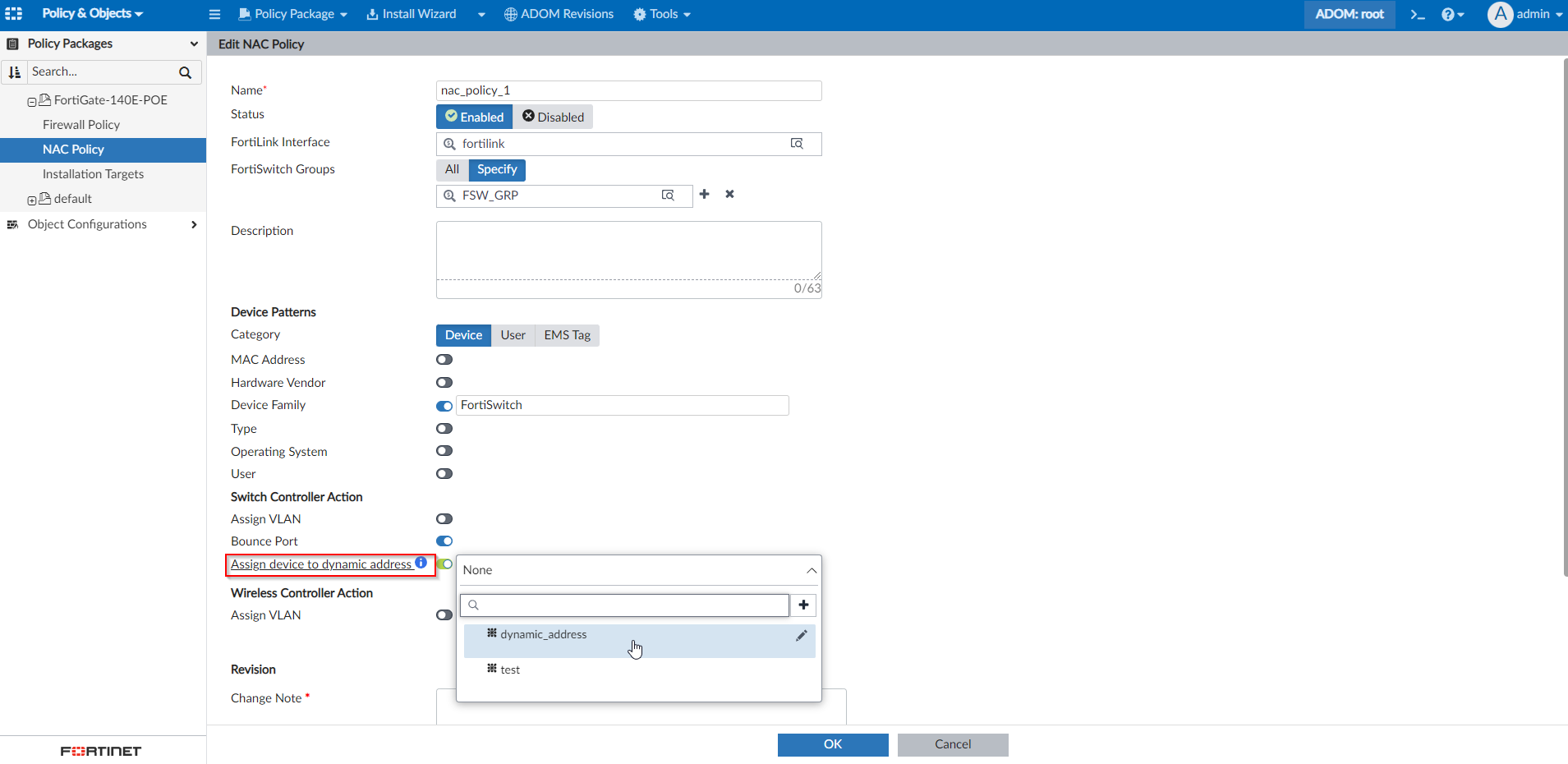Disable the Bounce Port toggle
This screenshot has height=764, width=1568.
point(444,541)
